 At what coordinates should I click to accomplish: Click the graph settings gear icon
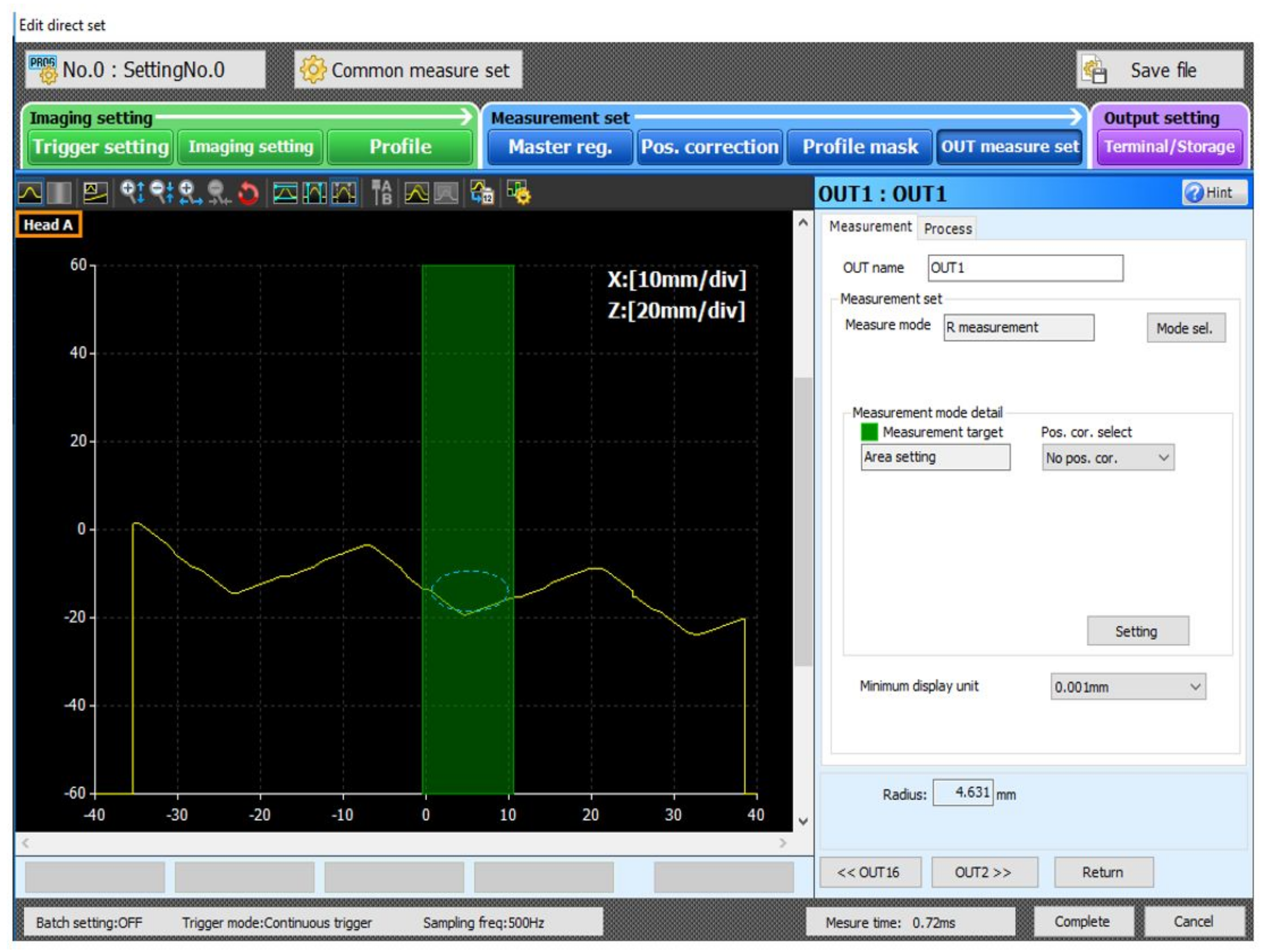tap(519, 193)
